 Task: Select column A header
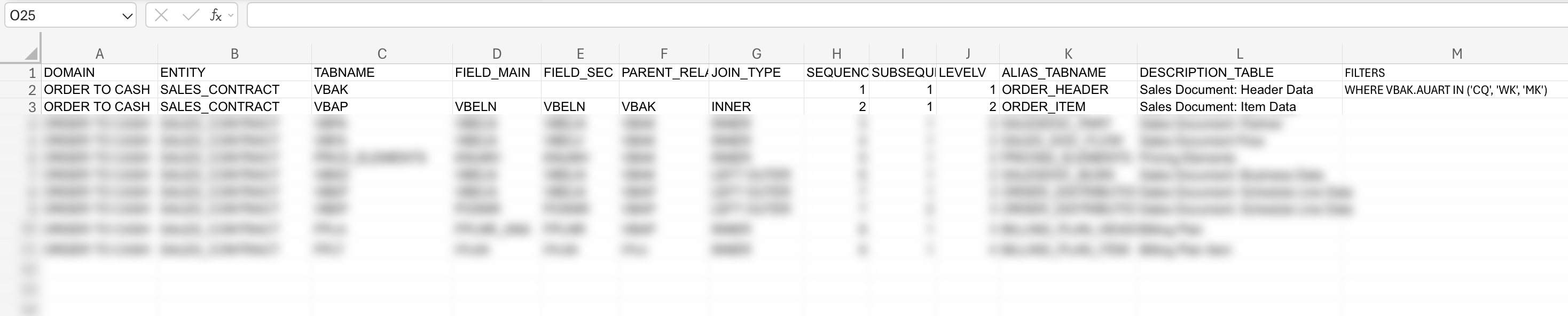pos(99,54)
